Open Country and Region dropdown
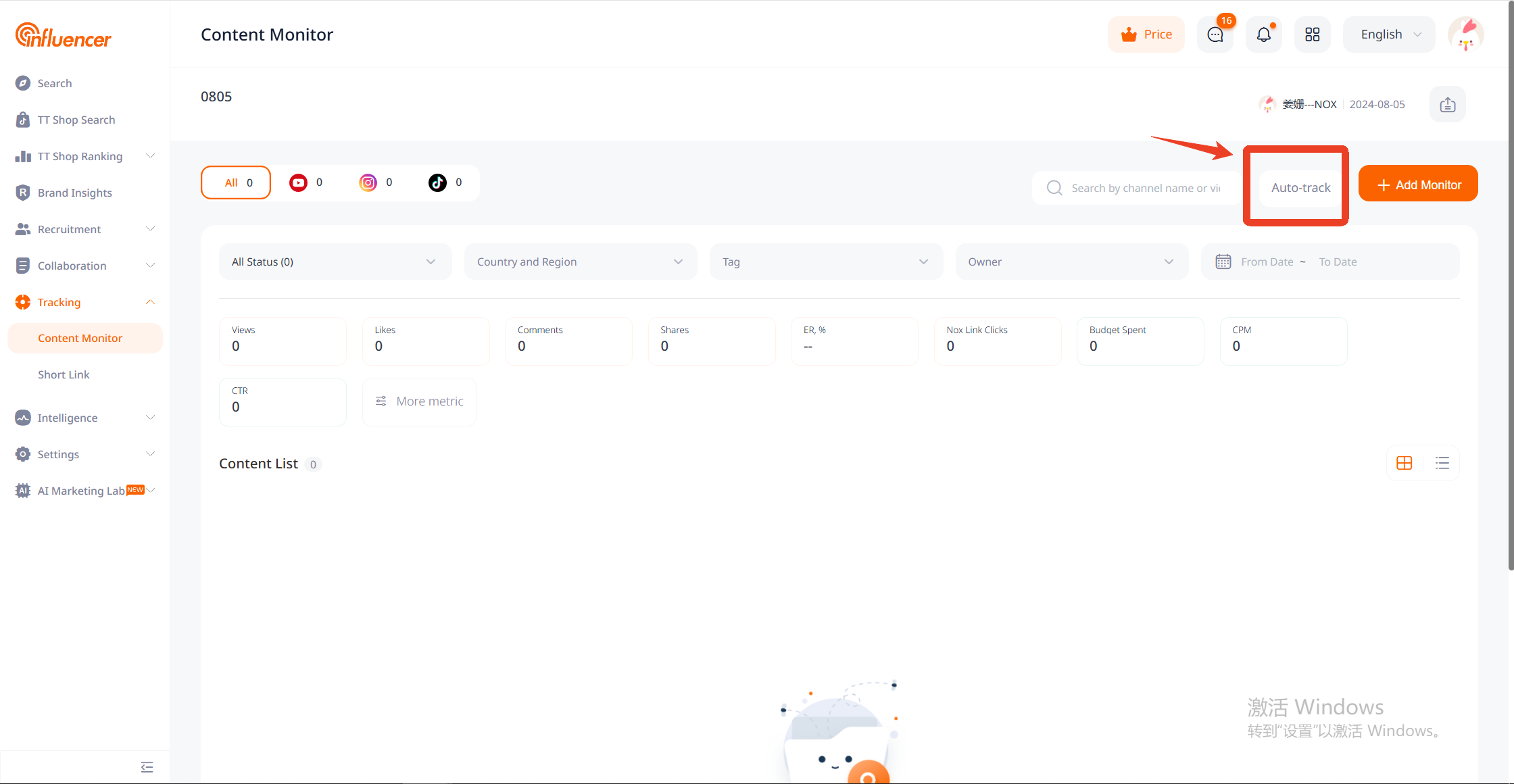This screenshot has width=1514, height=784. (x=580, y=262)
